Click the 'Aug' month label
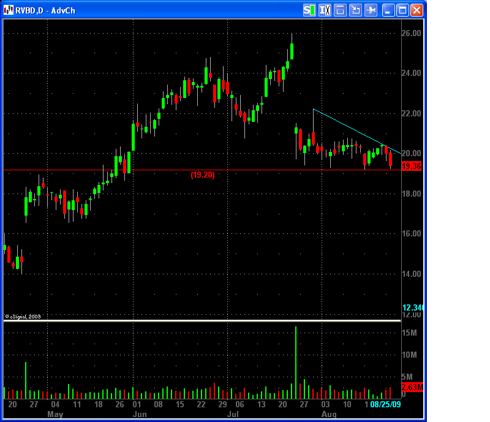 [329, 414]
